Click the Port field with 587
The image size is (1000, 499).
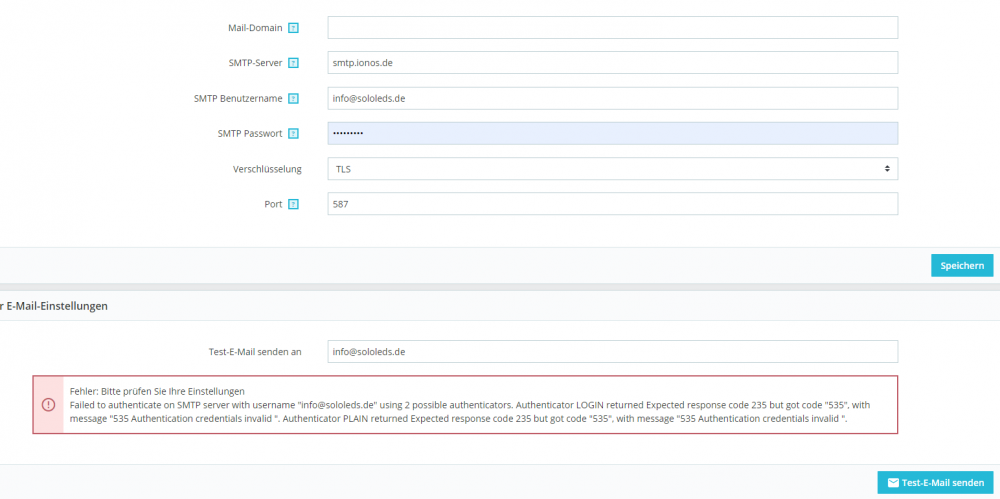(x=612, y=204)
